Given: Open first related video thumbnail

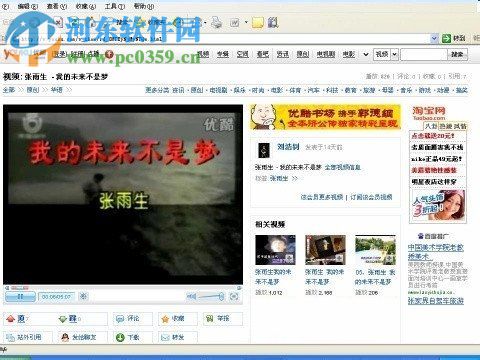Looking at the screenshot, I should coord(275,250).
